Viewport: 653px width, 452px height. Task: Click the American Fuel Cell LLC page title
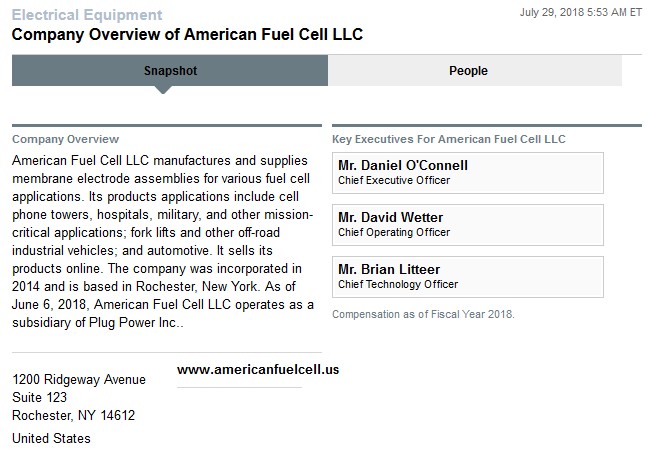point(187,35)
